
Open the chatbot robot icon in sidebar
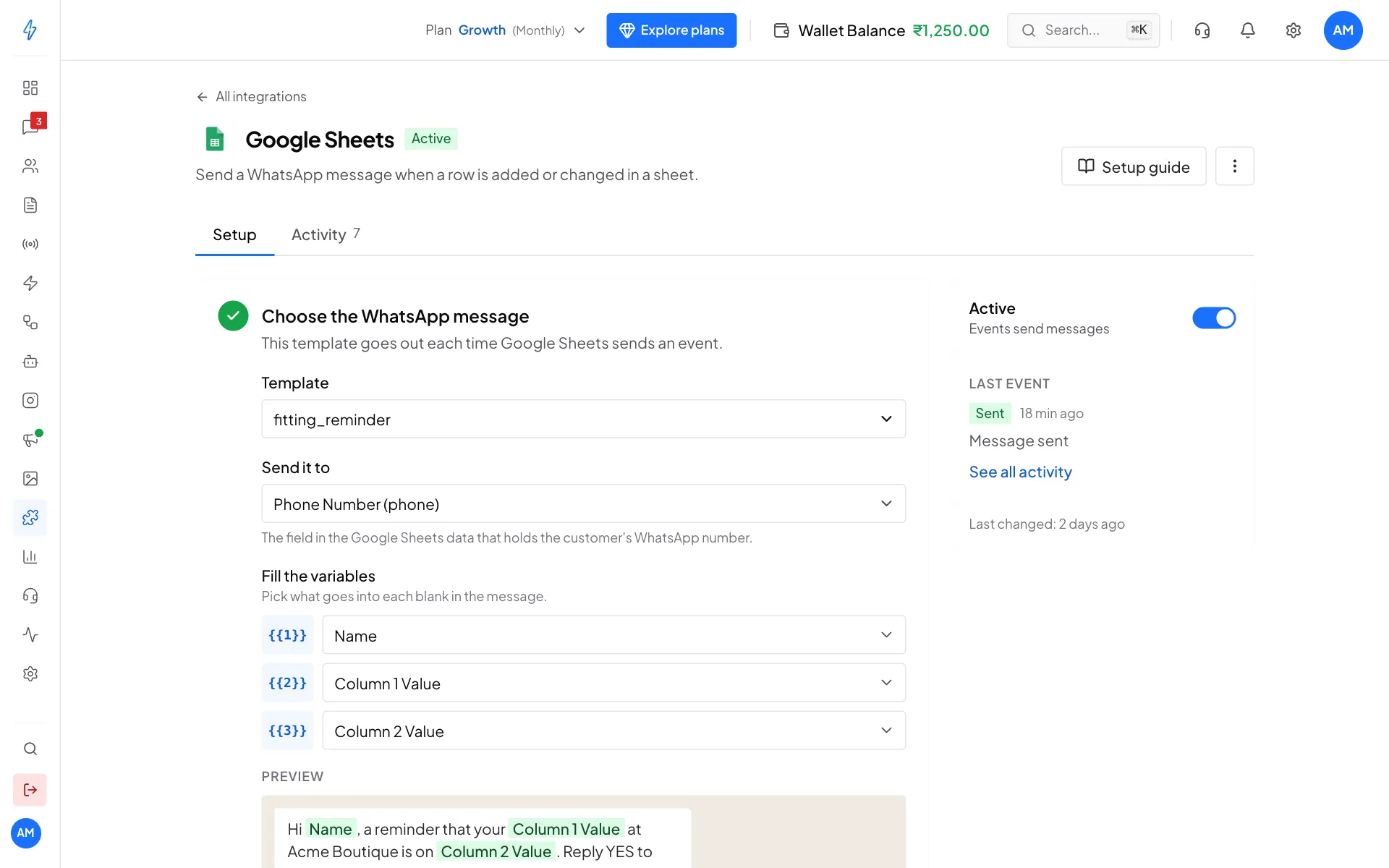click(30, 361)
